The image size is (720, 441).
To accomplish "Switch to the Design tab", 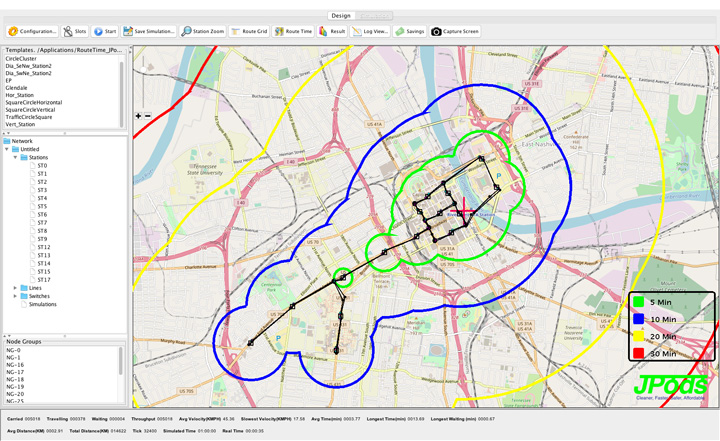I will point(341,16).
